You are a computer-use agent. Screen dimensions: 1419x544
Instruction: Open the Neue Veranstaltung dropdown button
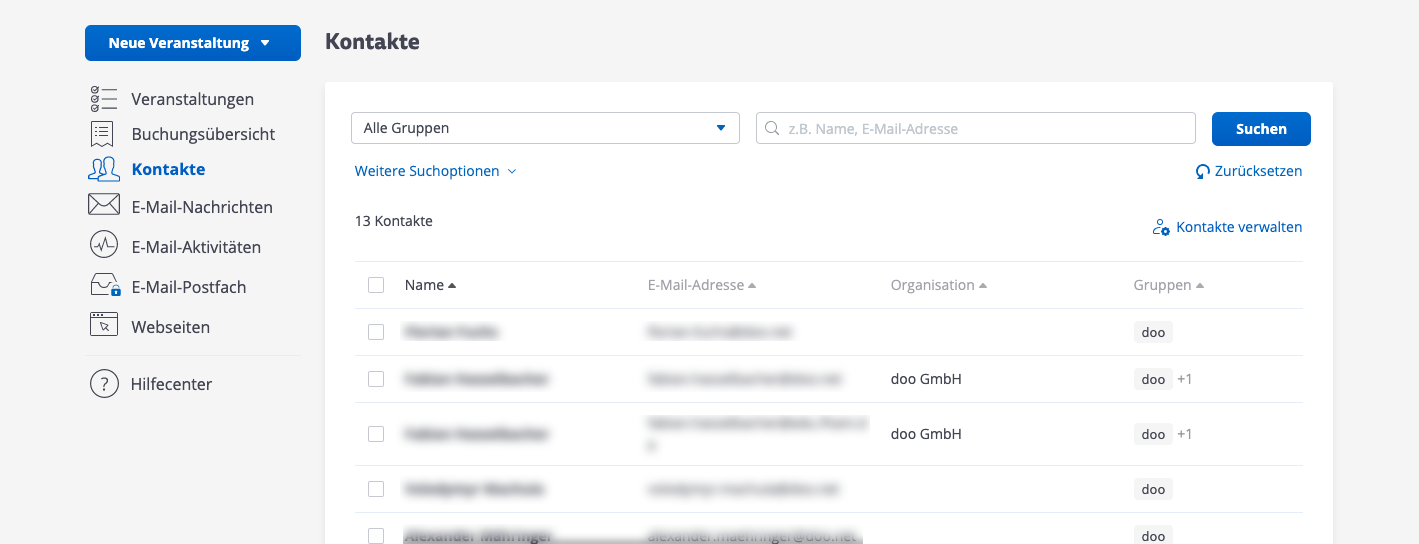[x=192, y=43]
